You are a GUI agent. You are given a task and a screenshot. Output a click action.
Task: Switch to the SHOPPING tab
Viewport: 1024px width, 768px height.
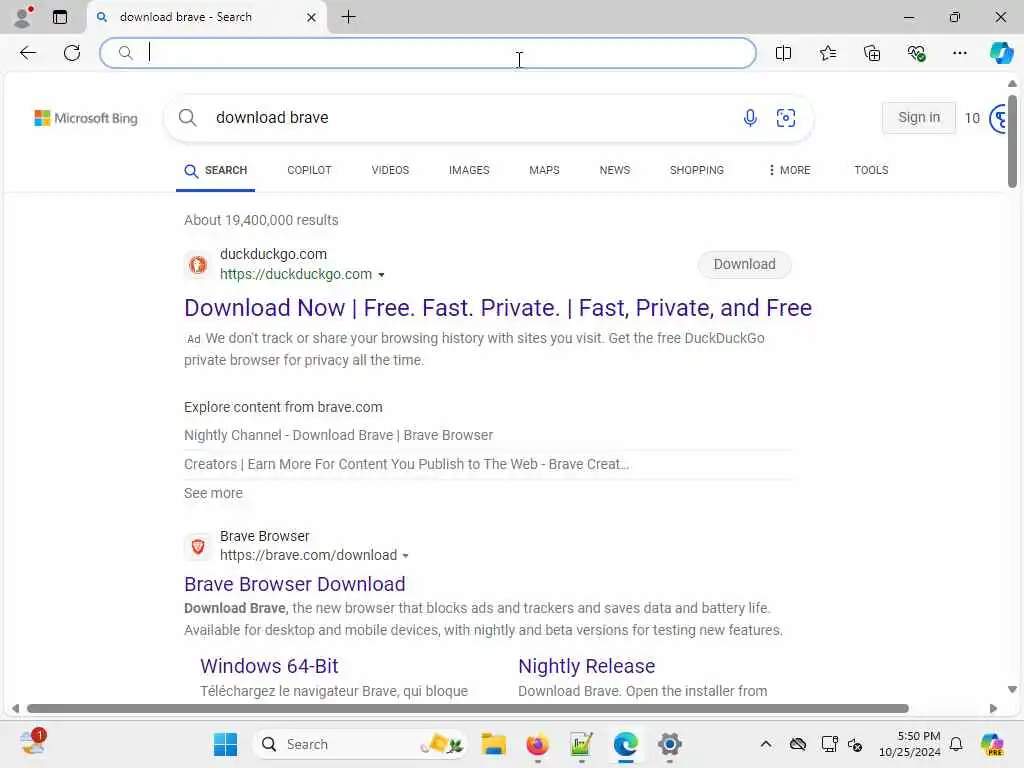pyautogui.click(x=696, y=170)
